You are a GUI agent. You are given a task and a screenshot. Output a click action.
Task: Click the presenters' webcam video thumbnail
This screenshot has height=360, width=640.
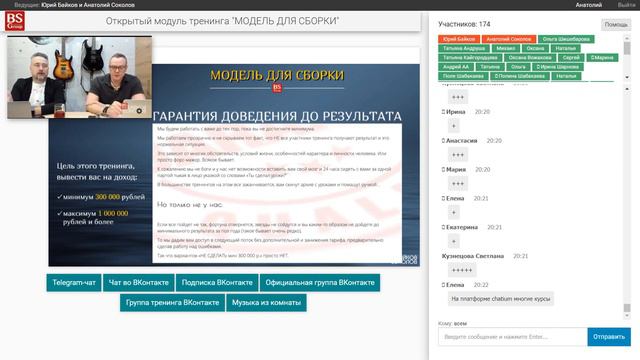[x=80, y=78]
